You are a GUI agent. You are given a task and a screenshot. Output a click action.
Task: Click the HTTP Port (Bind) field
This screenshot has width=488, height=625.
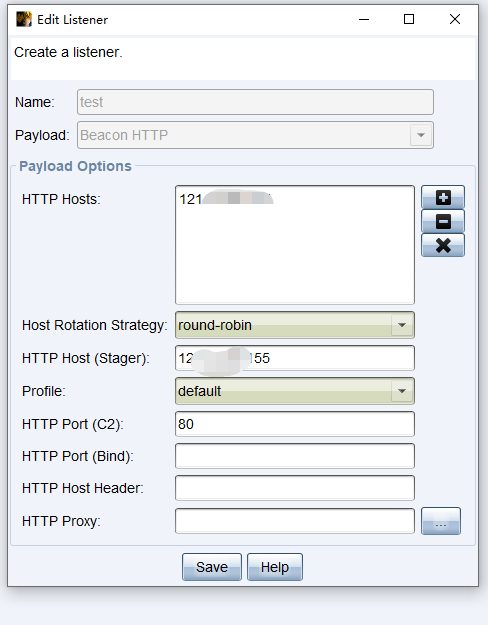(295, 456)
